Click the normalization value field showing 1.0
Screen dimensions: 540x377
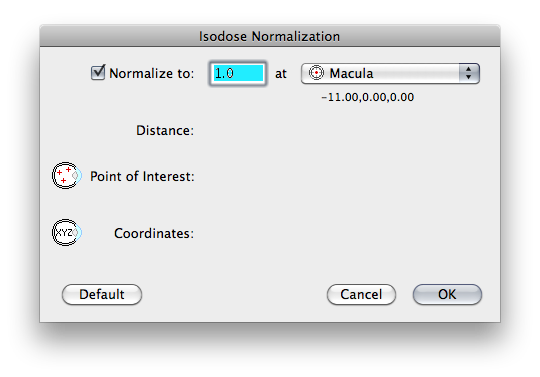[x=238, y=73]
